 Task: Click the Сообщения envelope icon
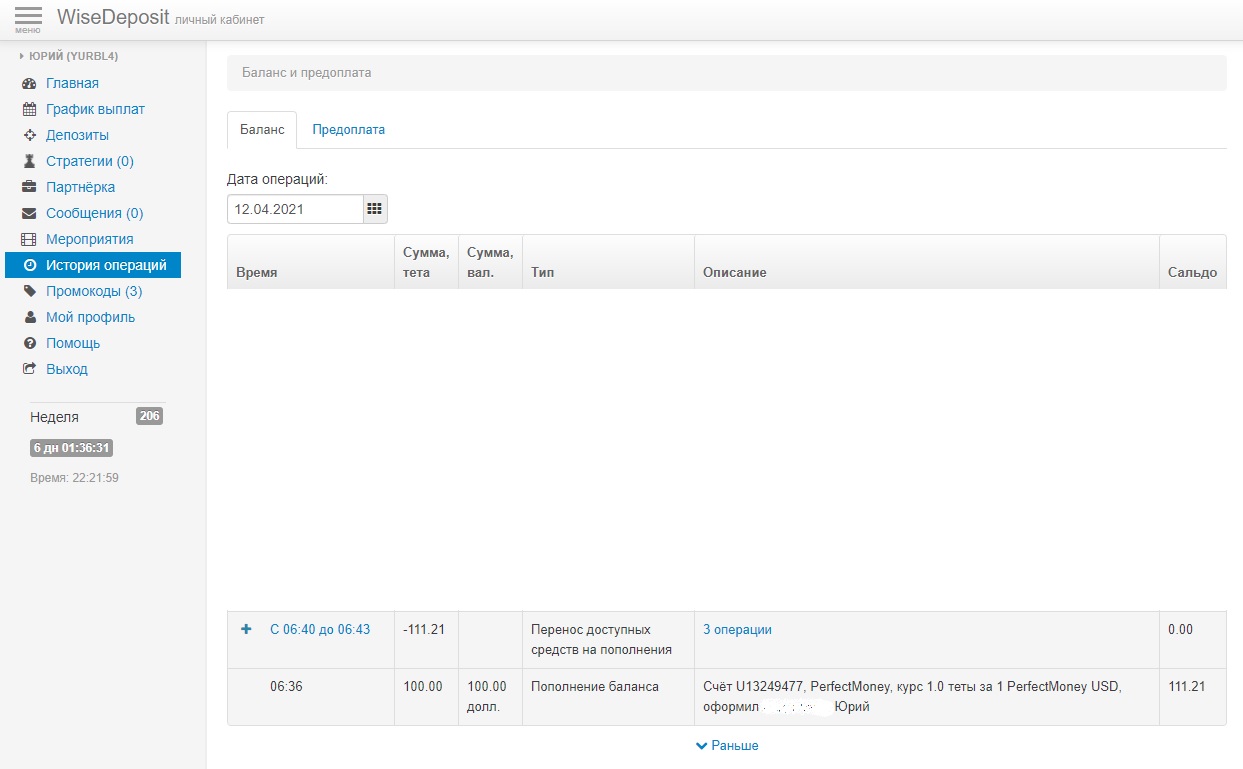[29, 214]
